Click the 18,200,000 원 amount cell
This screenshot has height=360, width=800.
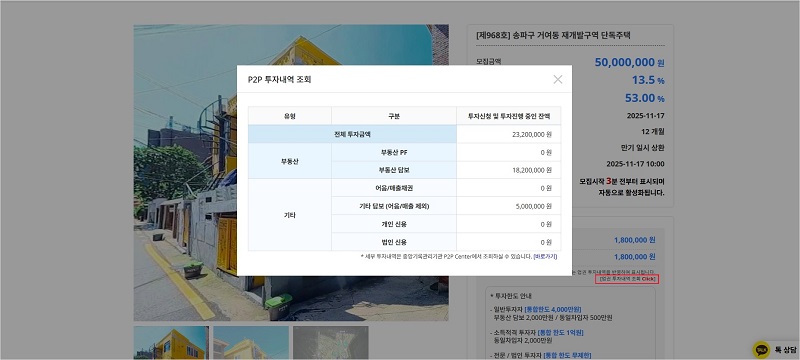(x=532, y=170)
